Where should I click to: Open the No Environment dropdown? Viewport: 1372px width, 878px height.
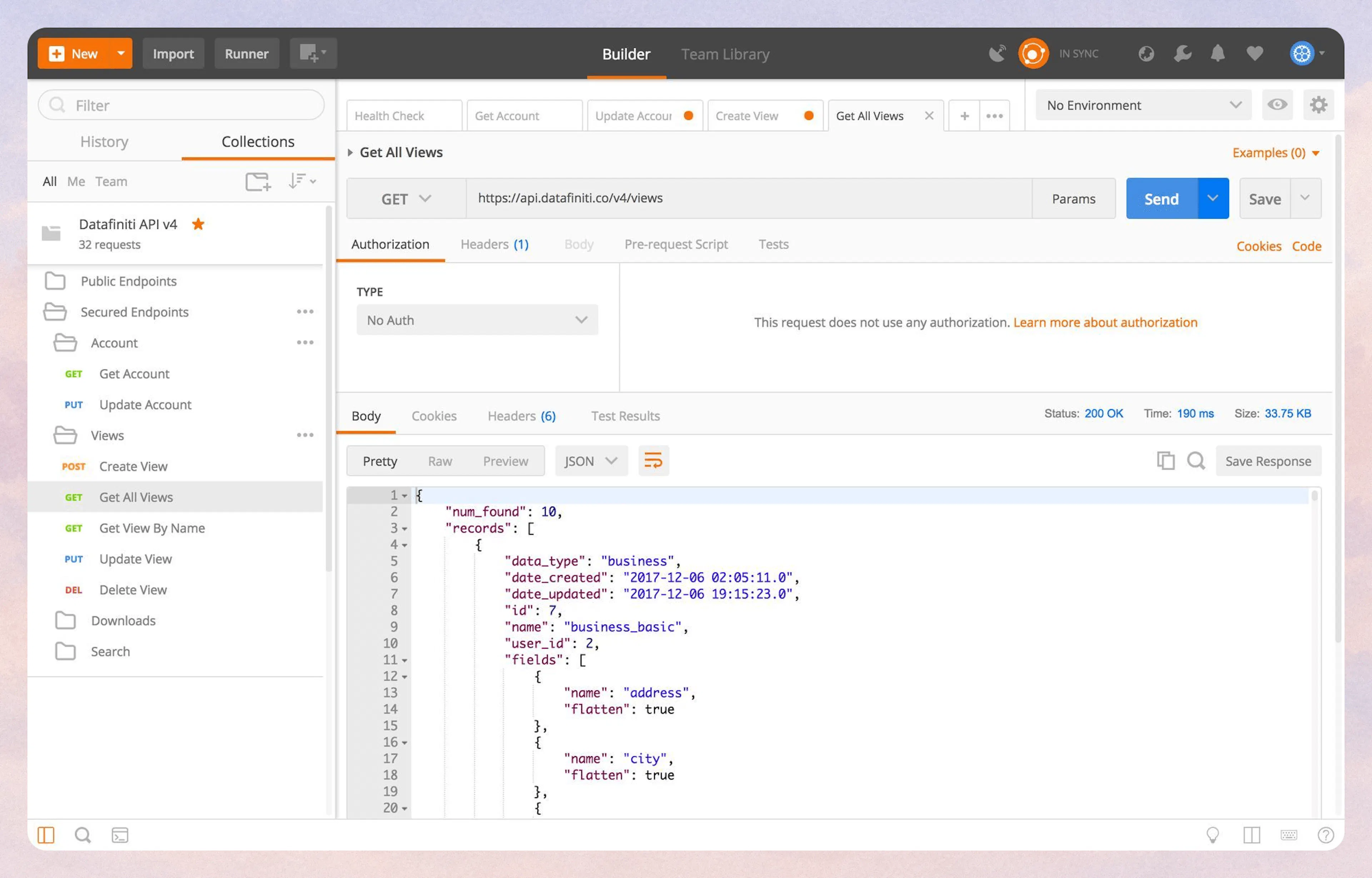pos(1143,105)
